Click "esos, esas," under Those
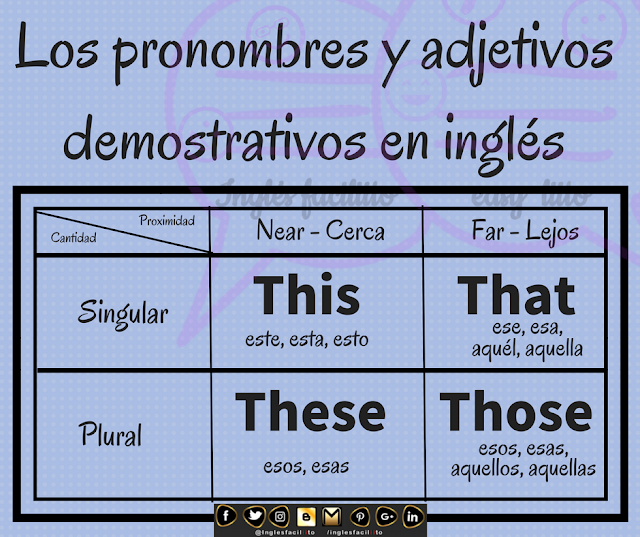Image resolution: width=640 pixels, height=537 pixels. (523, 449)
